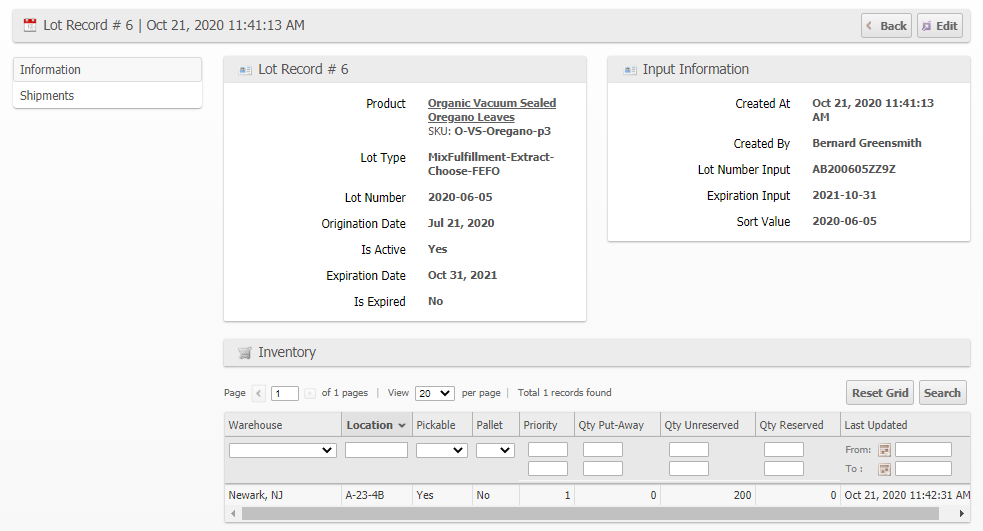Open the To date calendar picker icon
This screenshot has width=983, height=531.
click(x=884, y=469)
